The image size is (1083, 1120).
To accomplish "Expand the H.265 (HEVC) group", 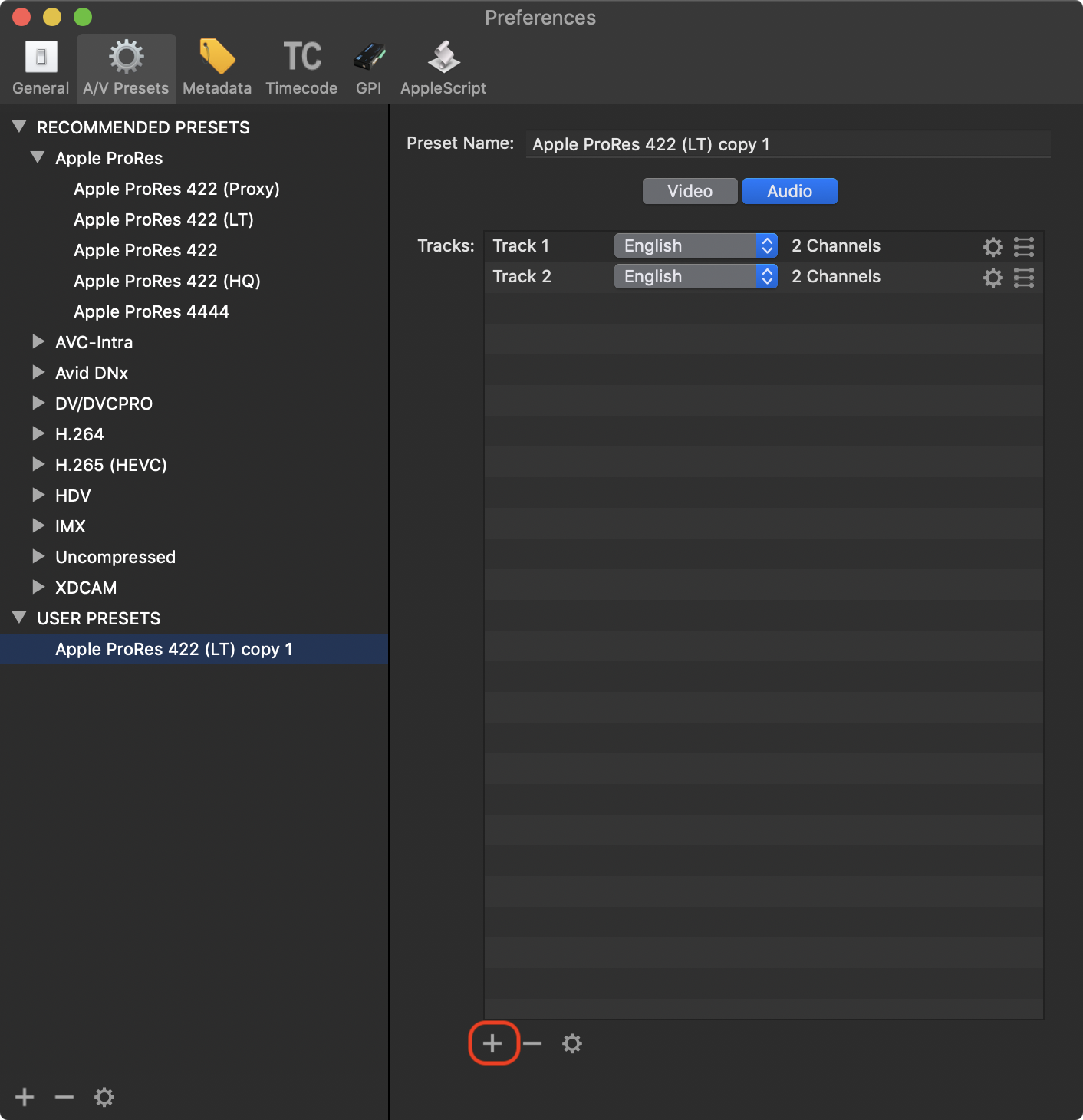I will (38, 464).
